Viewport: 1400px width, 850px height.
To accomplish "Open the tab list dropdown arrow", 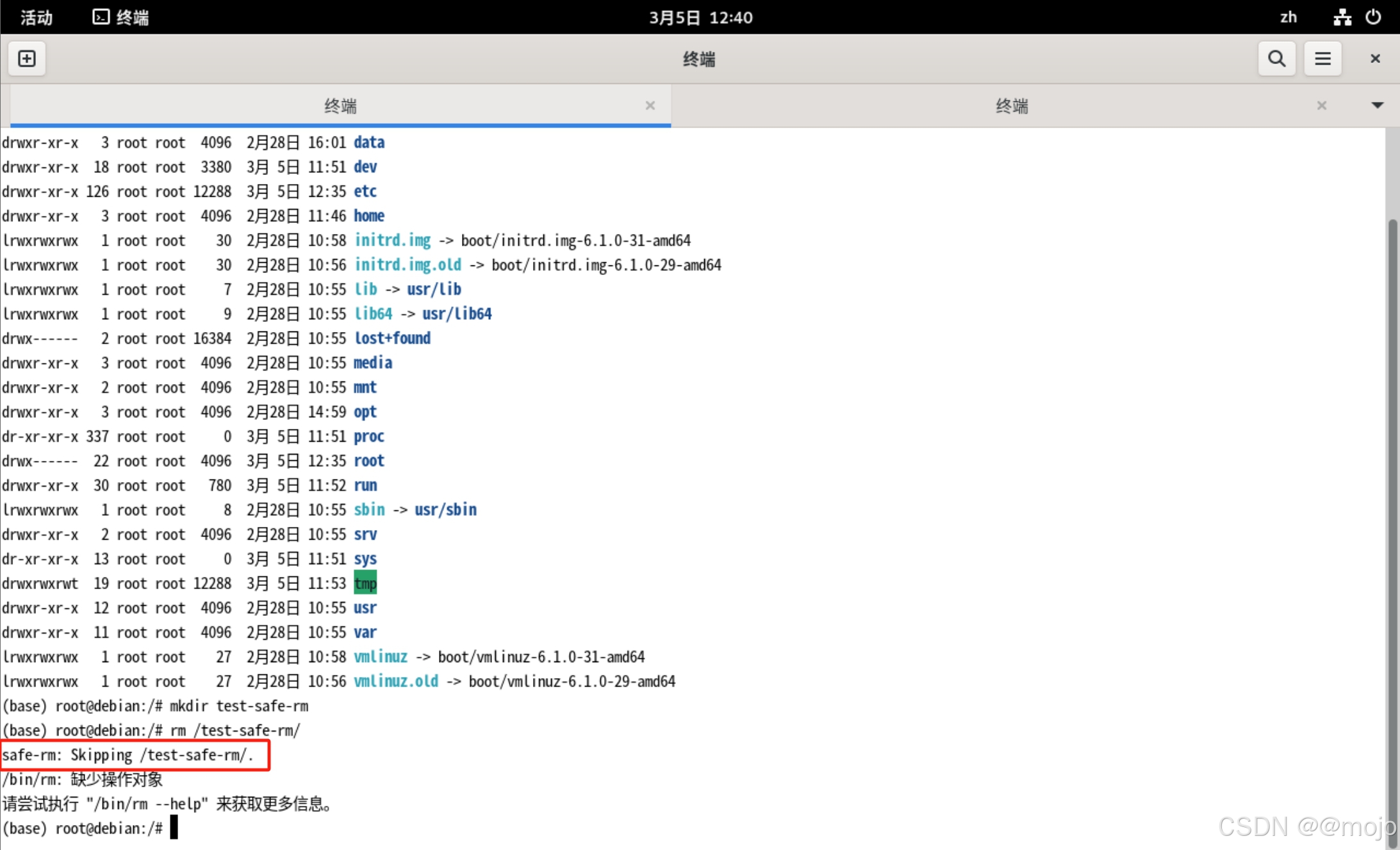I will point(1377,105).
